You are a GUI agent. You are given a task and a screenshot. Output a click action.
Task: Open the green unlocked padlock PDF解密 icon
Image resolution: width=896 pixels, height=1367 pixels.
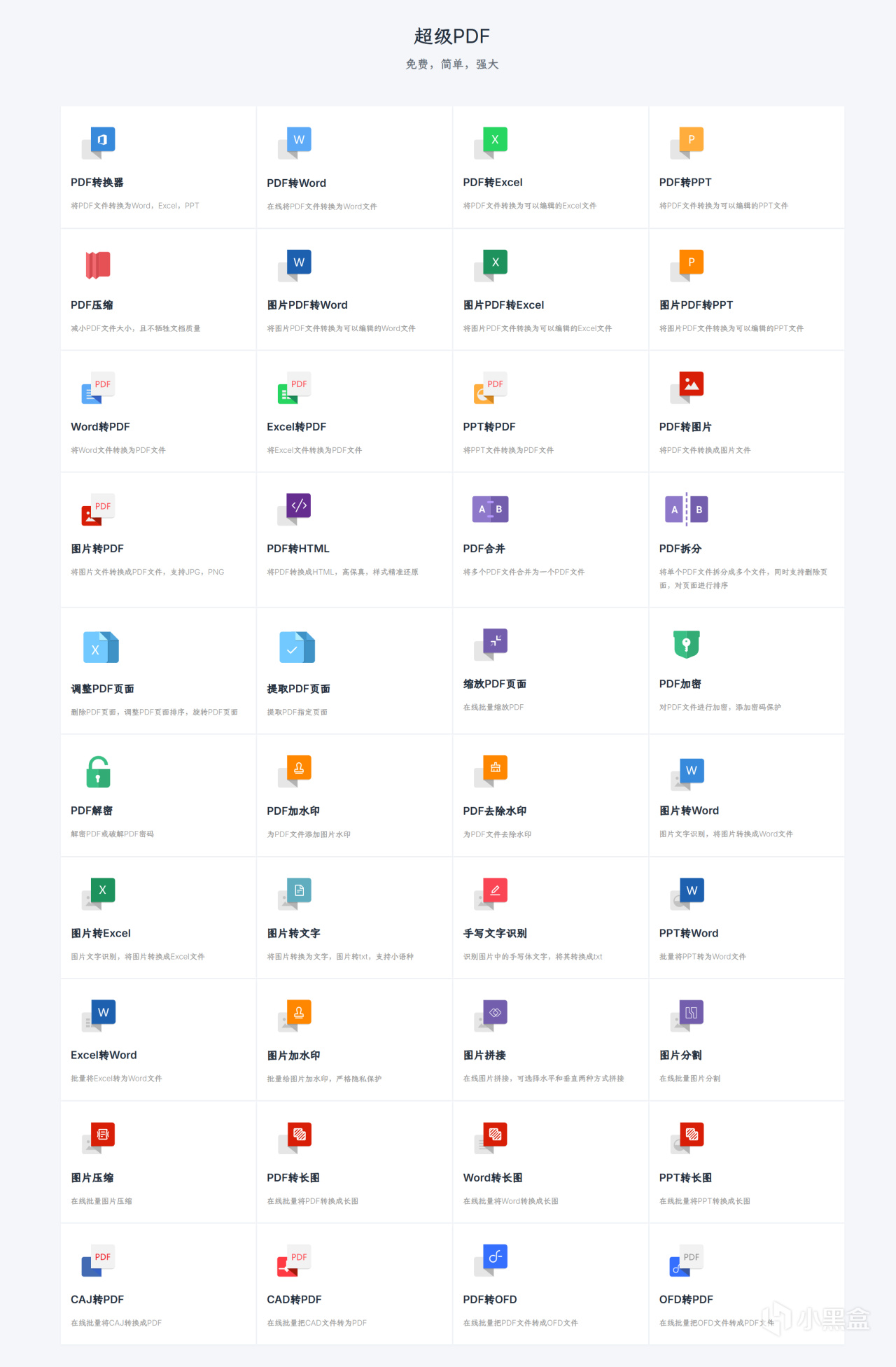(98, 771)
